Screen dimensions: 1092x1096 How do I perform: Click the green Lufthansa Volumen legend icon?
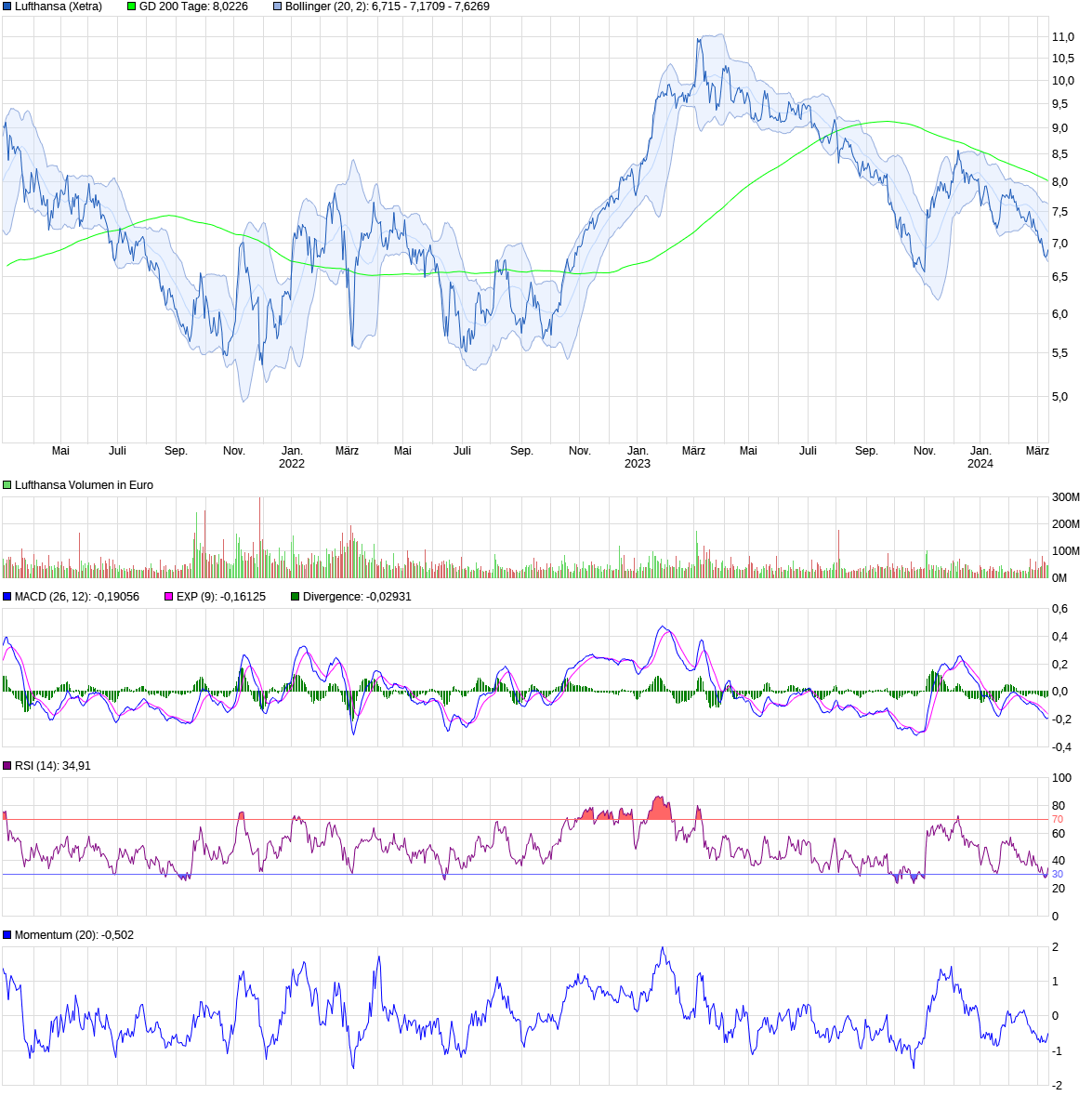point(7,484)
